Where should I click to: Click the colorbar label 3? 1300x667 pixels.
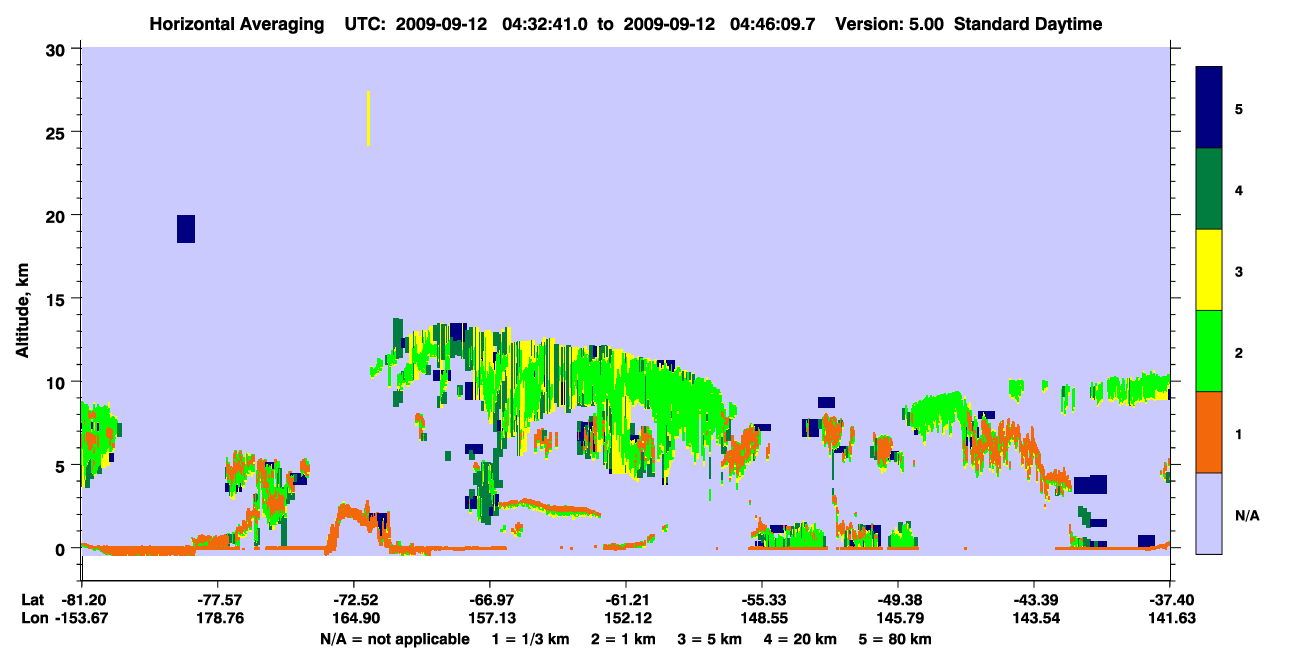tap(1239, 271)
